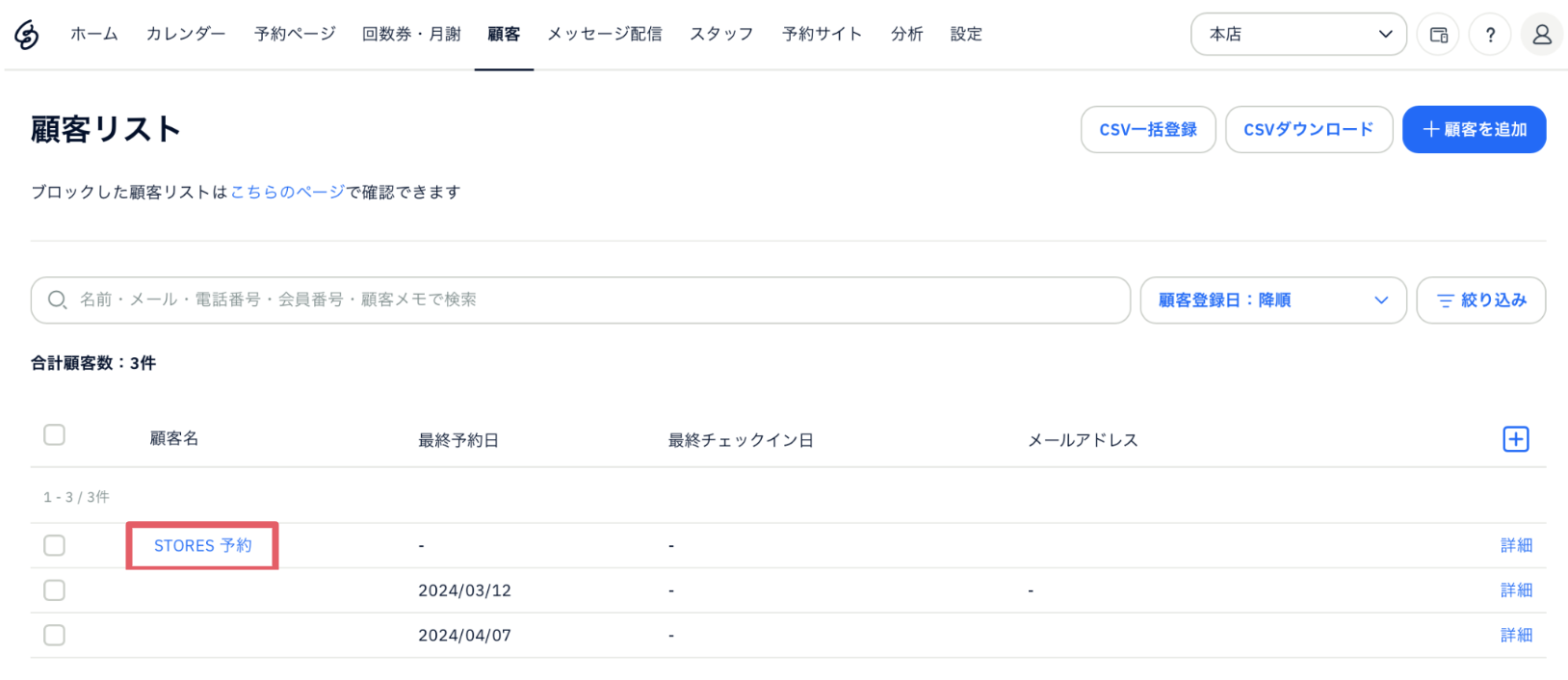Click the 最終チェックイン日 column header
1568x680 pixels.
coord(741,440)
